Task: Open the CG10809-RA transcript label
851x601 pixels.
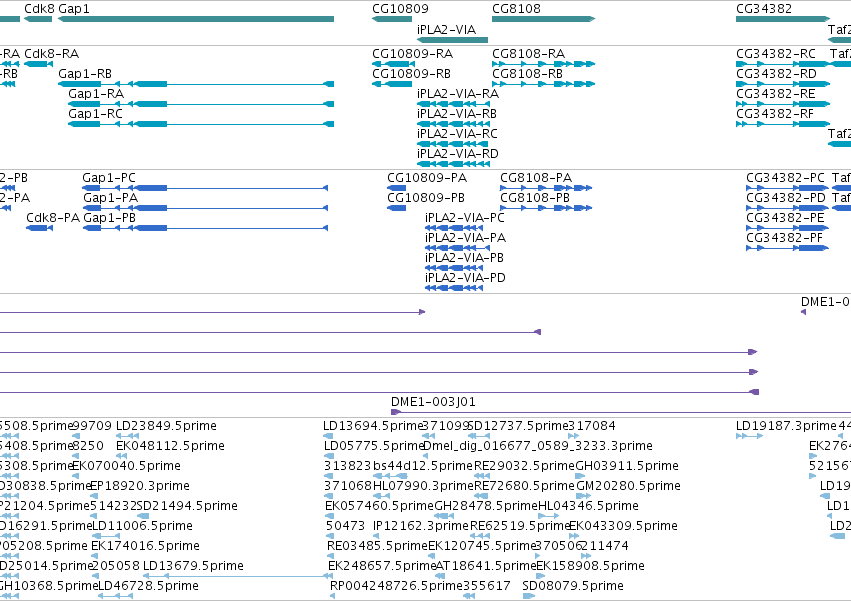Action: click(412, 54)
